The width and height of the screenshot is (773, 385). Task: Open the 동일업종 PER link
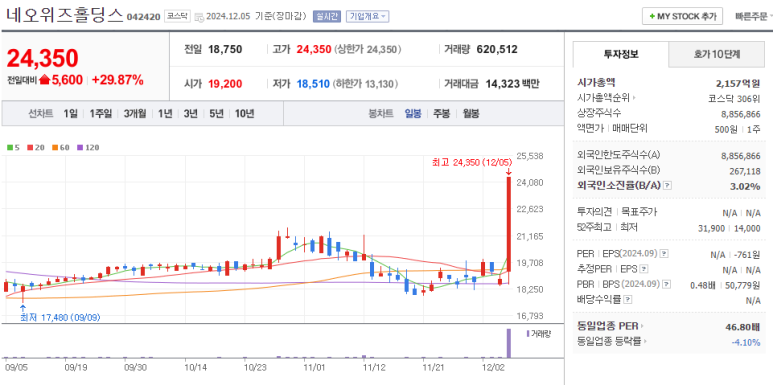point(610,326)
